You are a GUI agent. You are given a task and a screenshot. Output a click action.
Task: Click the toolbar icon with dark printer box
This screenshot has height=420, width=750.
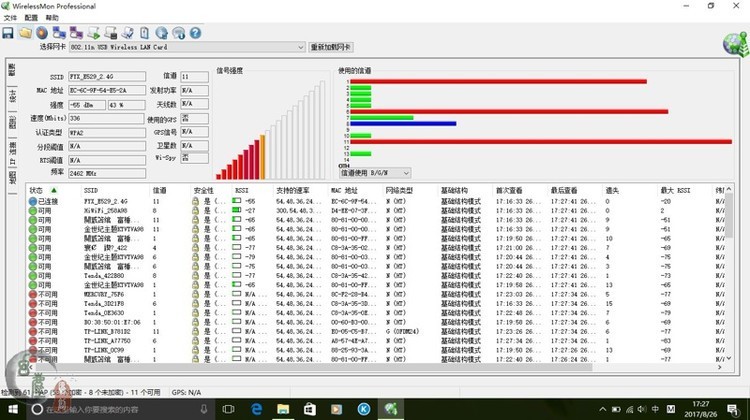coord(110,33)
